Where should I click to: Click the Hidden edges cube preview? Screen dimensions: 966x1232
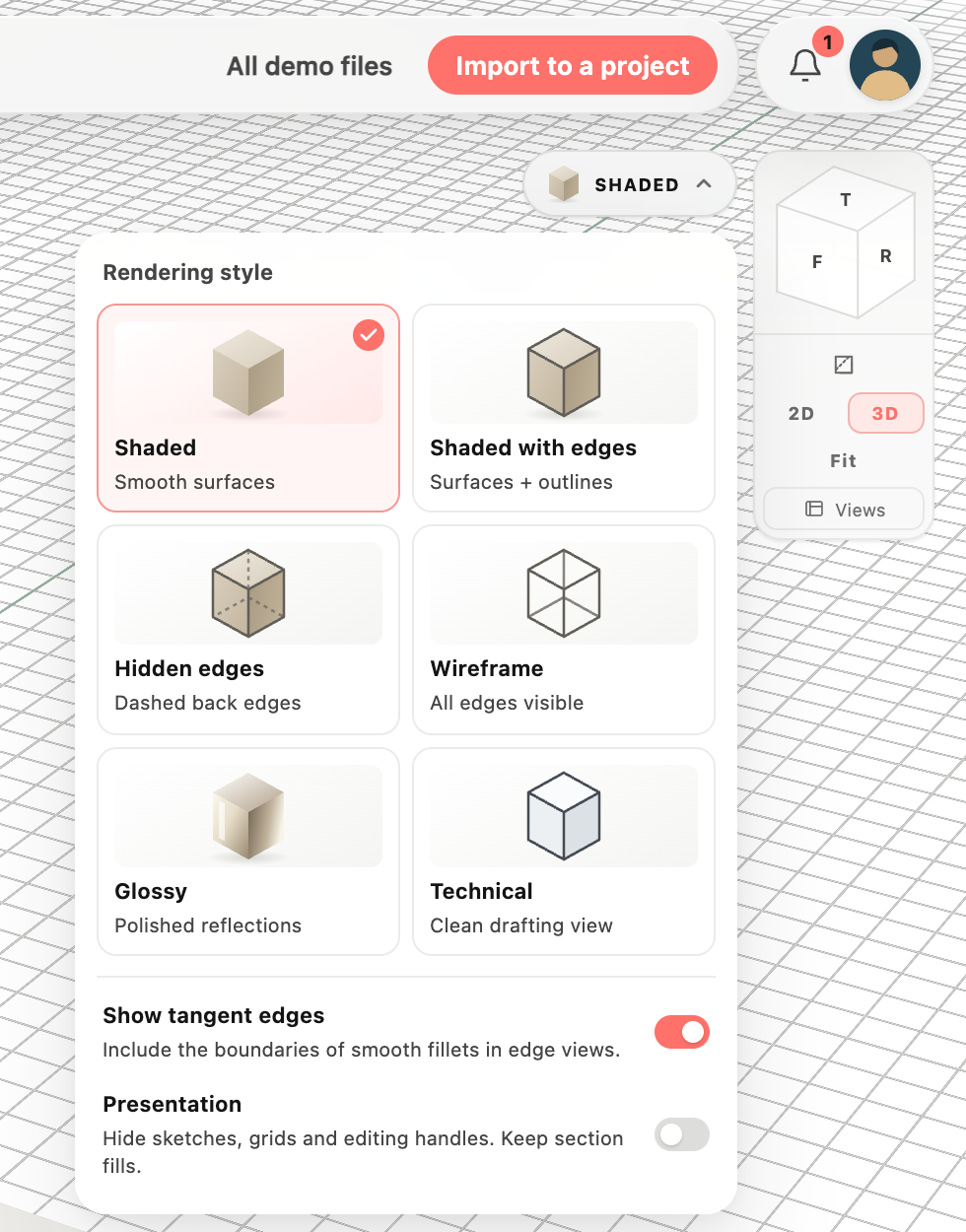click(x=248, y=593)
